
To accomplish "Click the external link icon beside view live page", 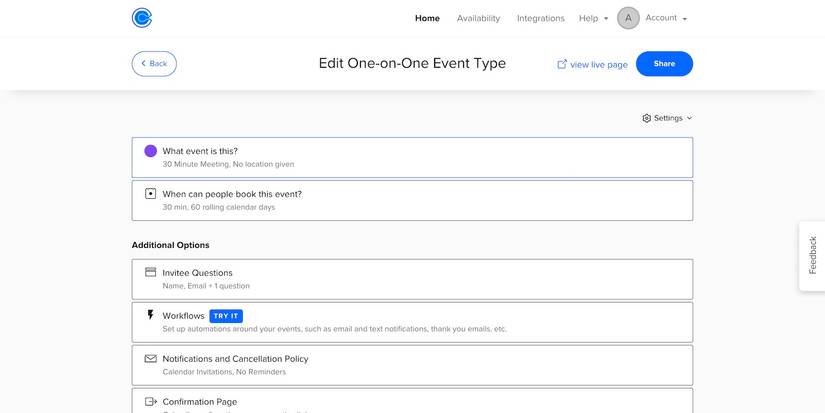I will pos(562,64).
